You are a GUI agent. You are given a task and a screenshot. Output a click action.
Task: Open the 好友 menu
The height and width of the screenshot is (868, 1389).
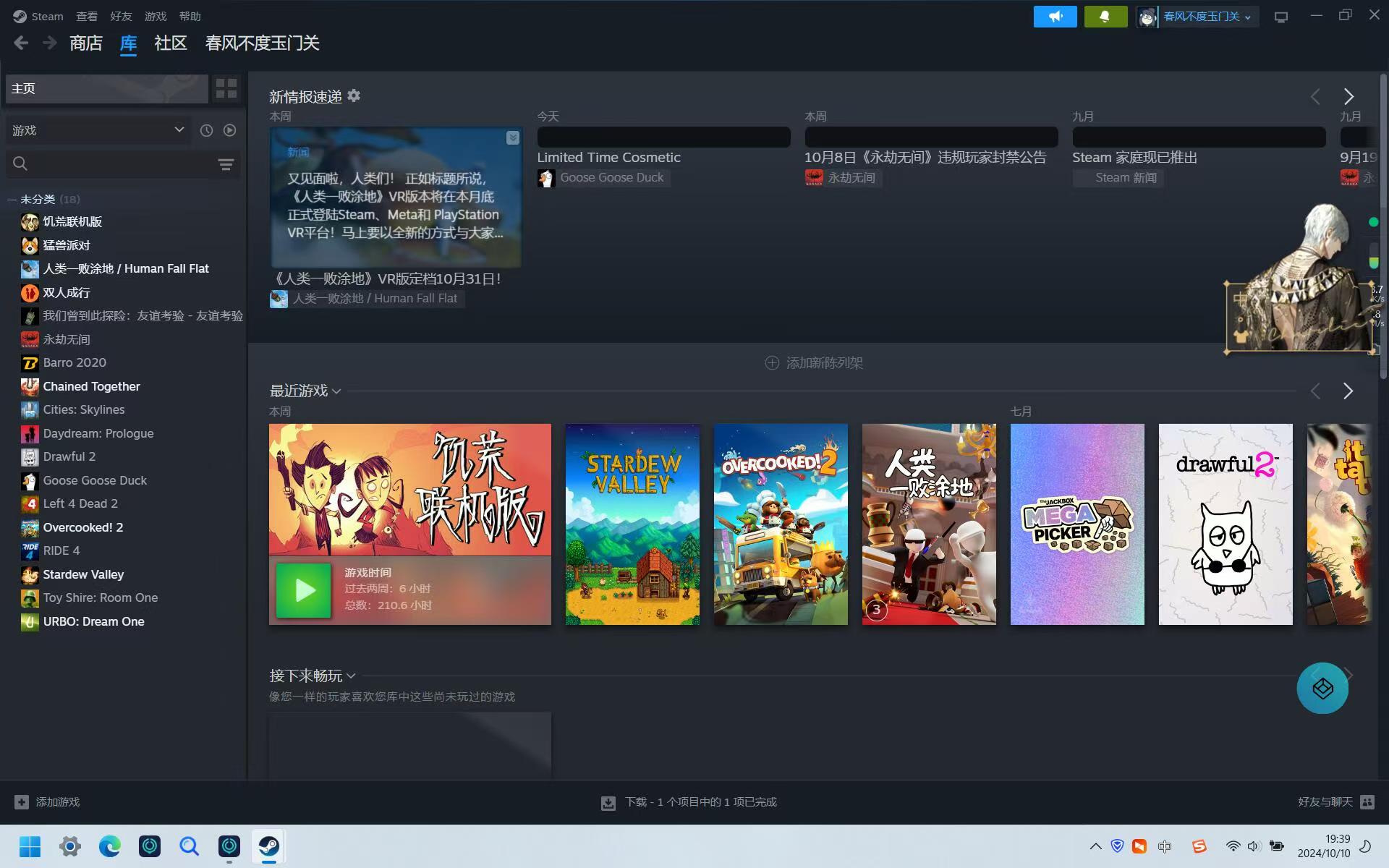(x=121, y=16)
